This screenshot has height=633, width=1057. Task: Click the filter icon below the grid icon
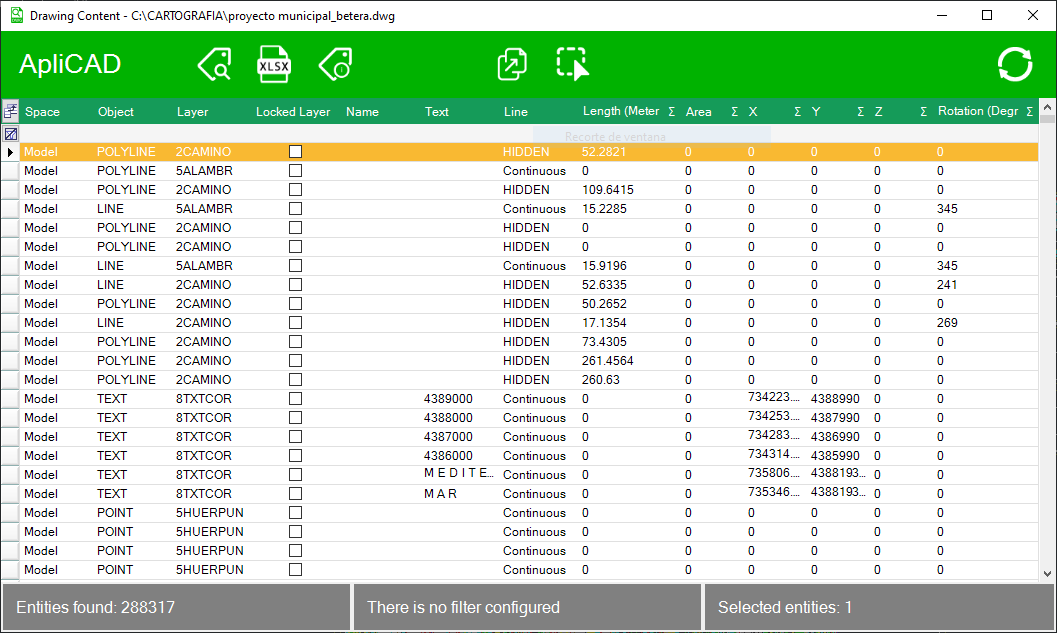point(11,133)
